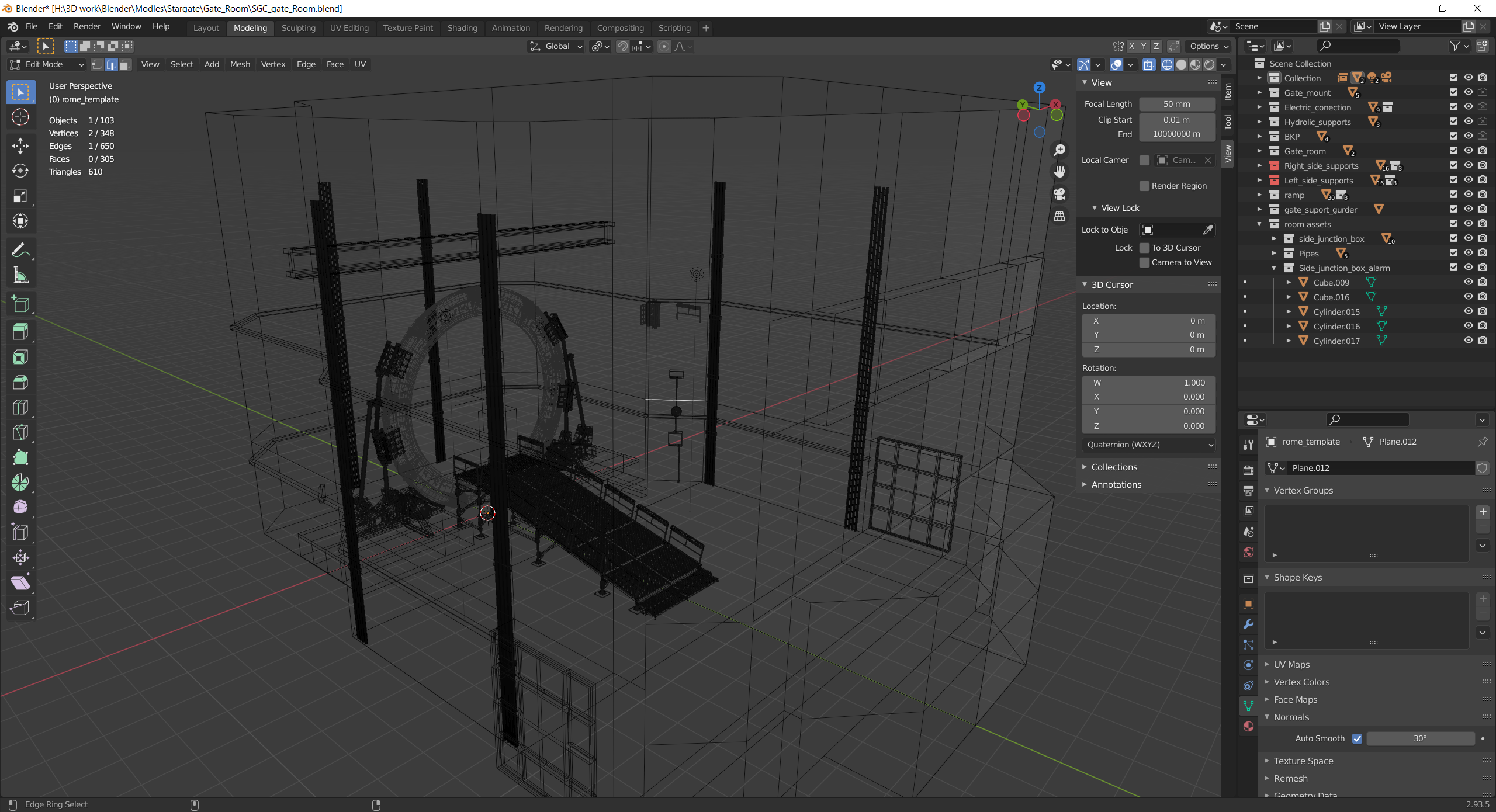1496x812 pixels.
Task: Adjust the Clip Start 0.01 m field
Action: (x=1177, y=120)
